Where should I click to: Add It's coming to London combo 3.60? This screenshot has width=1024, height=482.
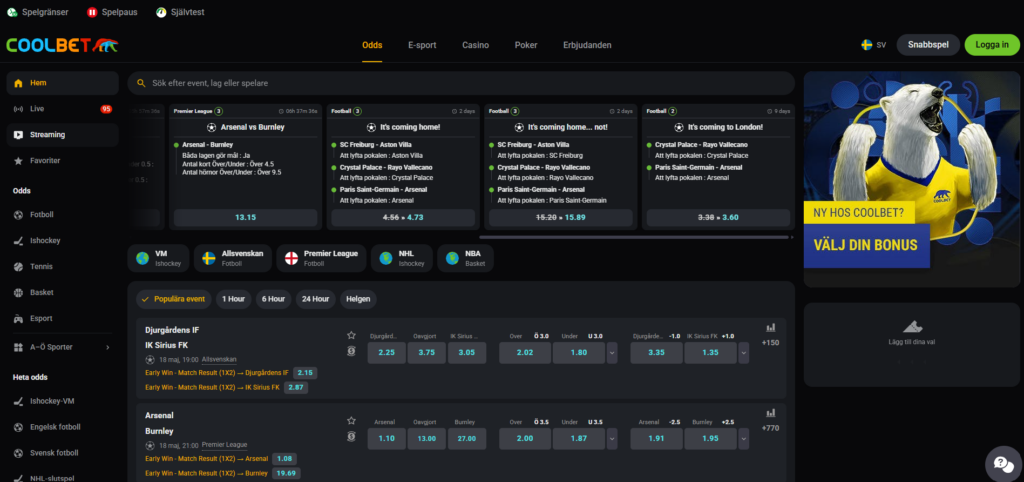pos(718,217)
